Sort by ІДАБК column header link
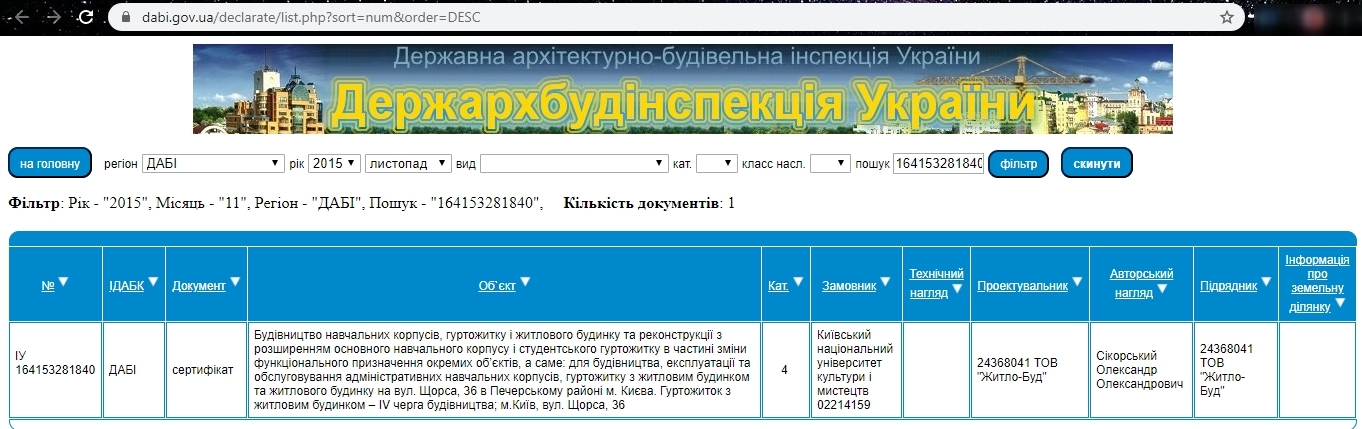 [x=126, y=286]
